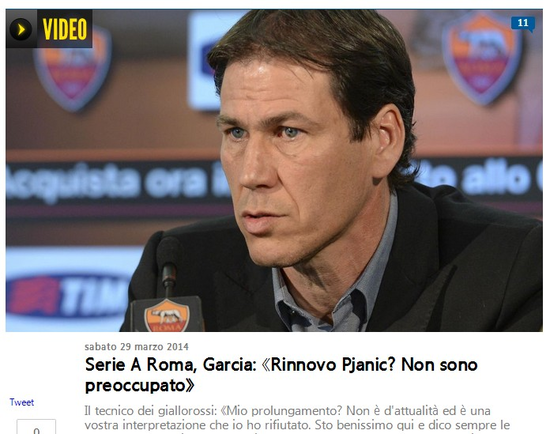Click the tweet counter box showing 0
The width and height of the screenshot is (550, 434).
36,427
